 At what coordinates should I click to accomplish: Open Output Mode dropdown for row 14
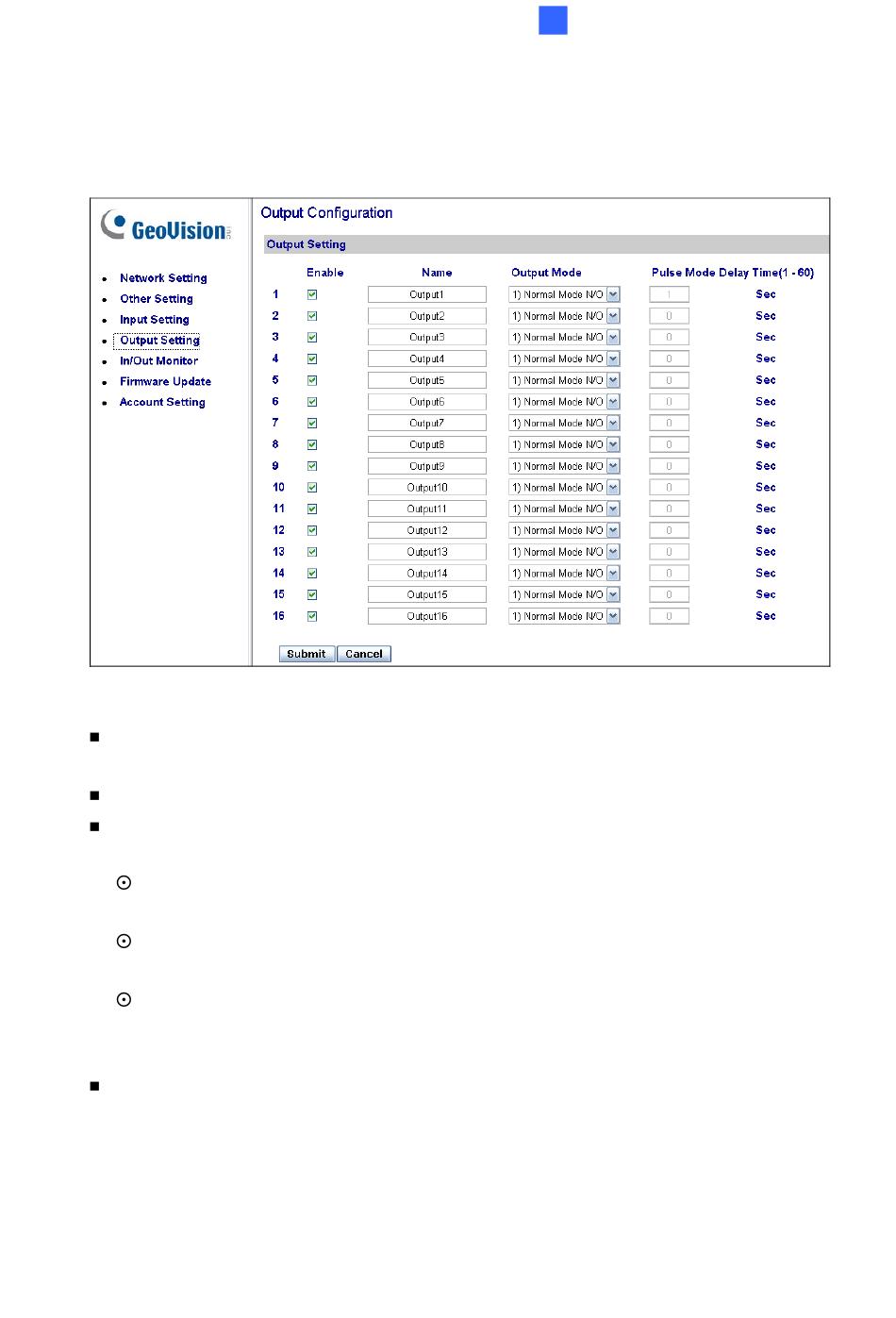point(564,574)
